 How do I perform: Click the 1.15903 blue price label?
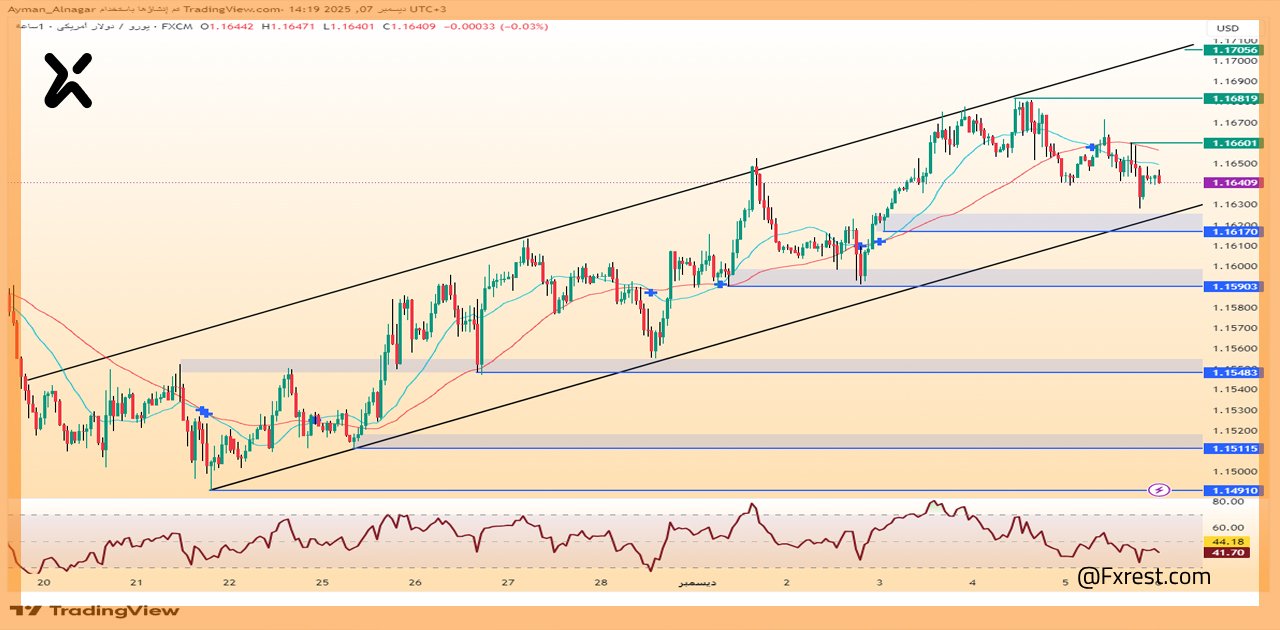click(x=1234, y=286)
